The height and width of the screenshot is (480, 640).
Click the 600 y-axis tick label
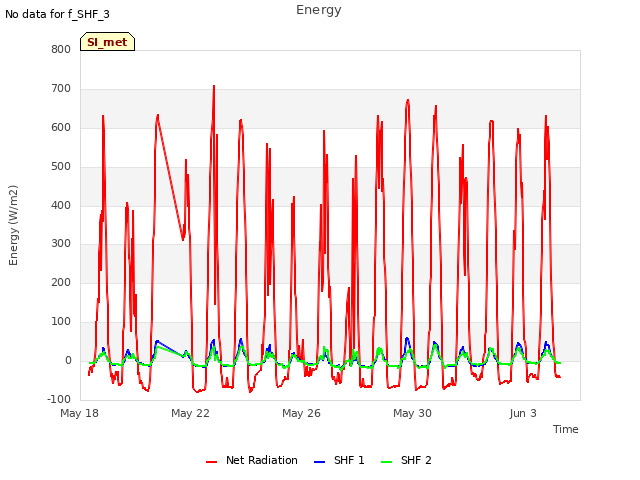coord(61,127)
